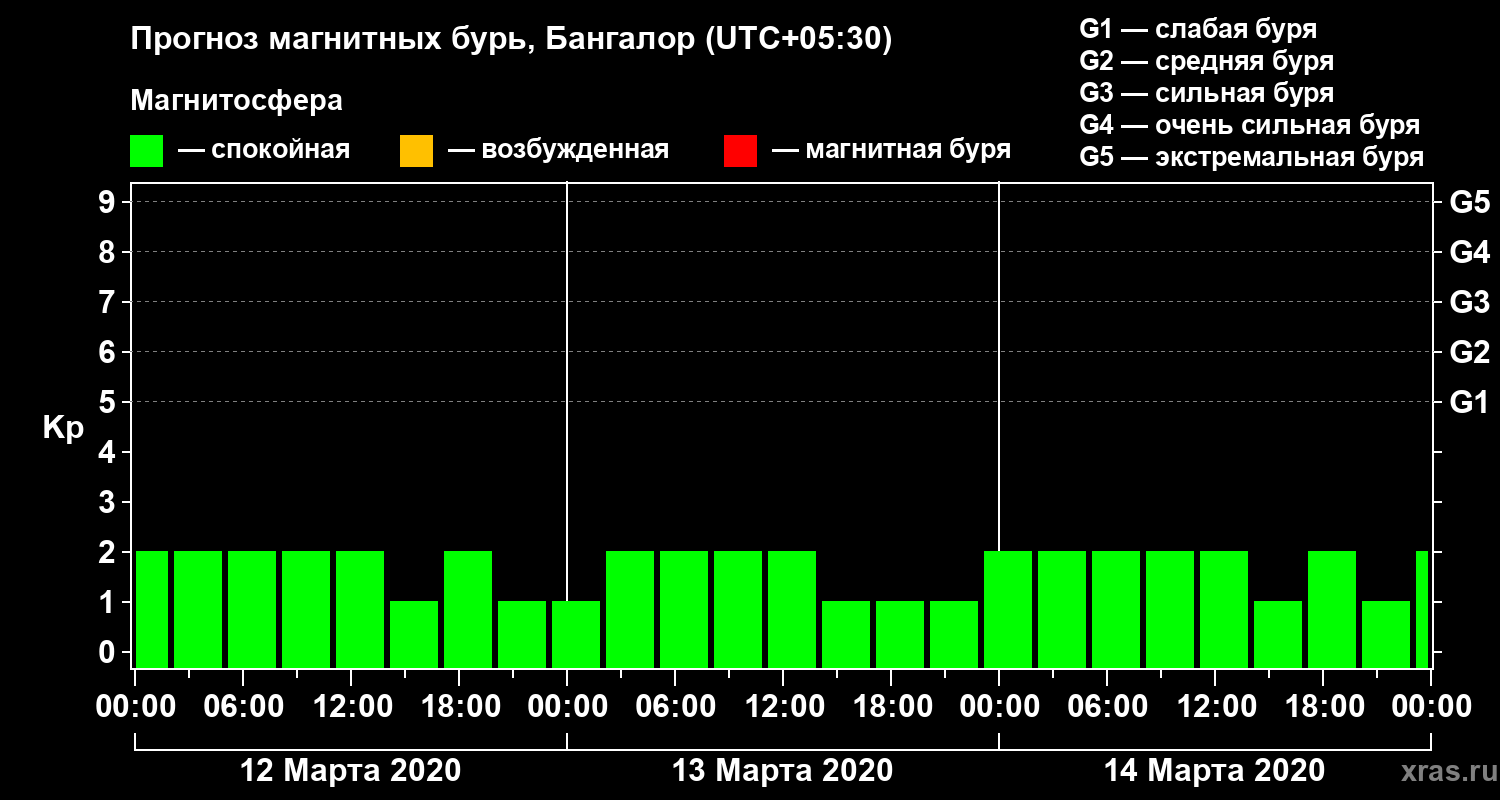The height and width of the screenshot is (800, 1500).
Task: Click the 'G4' right axis label
Action: point(1469,252)
